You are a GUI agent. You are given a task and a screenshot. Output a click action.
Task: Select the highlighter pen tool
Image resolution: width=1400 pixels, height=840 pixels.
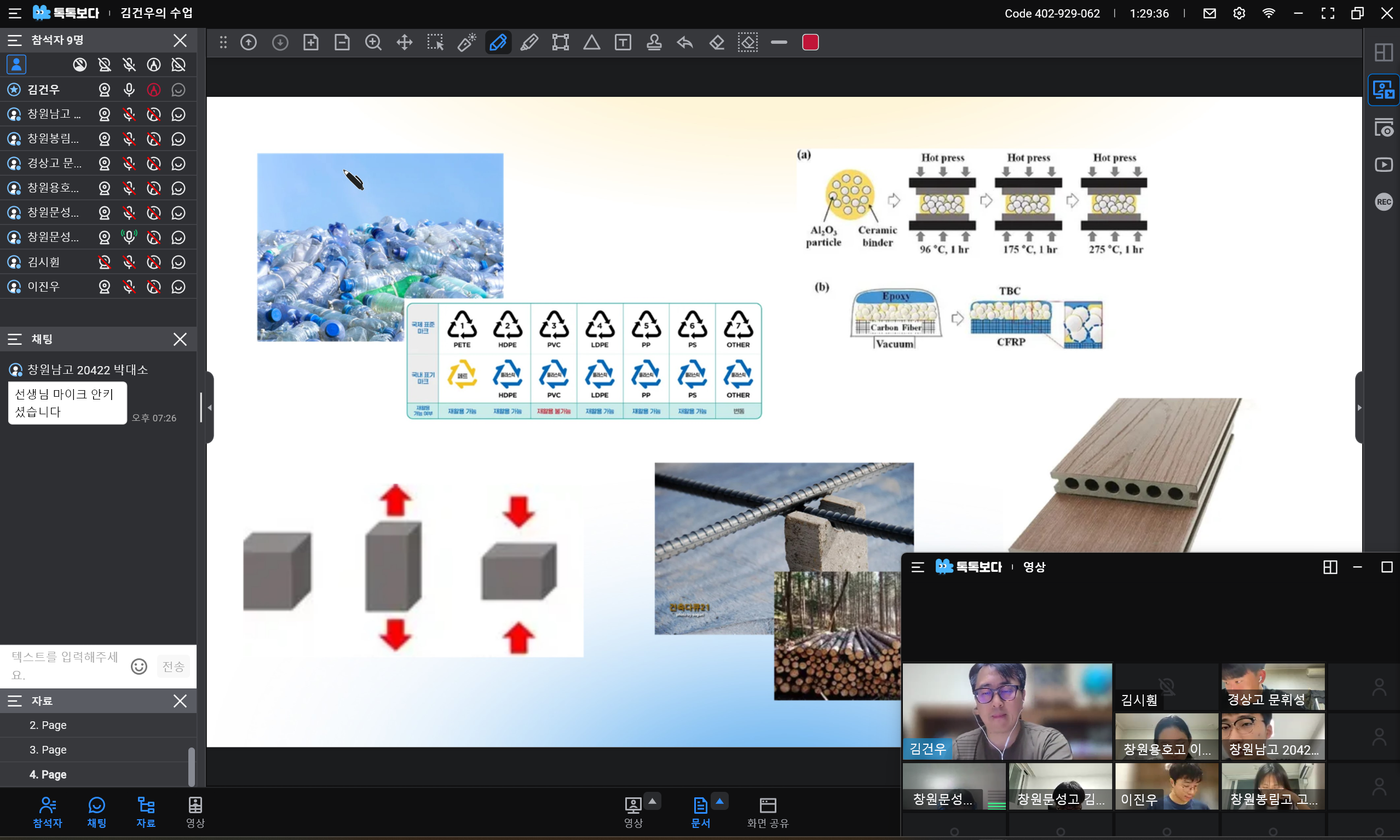529,43
